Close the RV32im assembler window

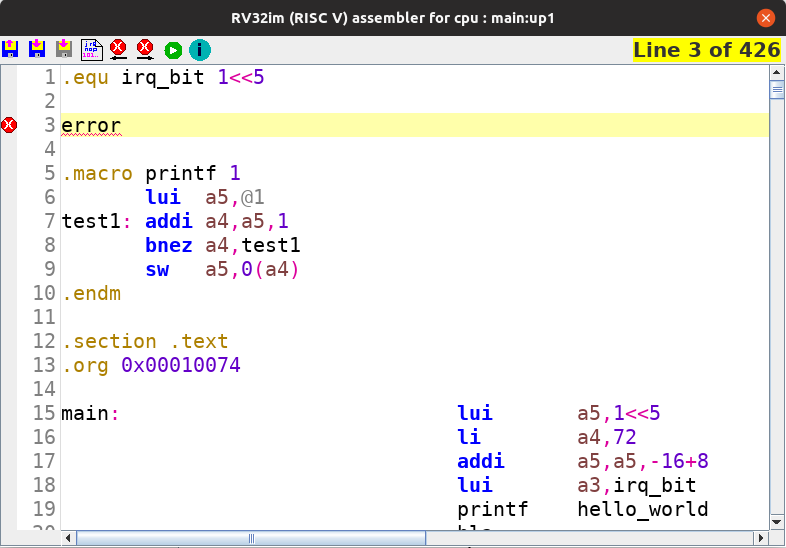(765, 18)
